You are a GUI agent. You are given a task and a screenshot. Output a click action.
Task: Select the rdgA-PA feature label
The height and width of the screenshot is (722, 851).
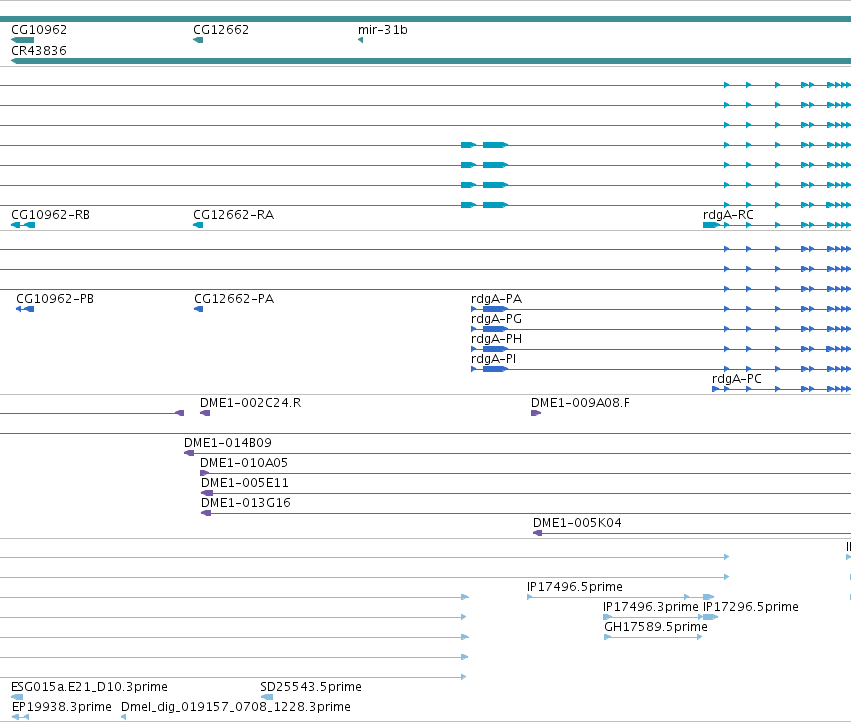tap(496, 299)
